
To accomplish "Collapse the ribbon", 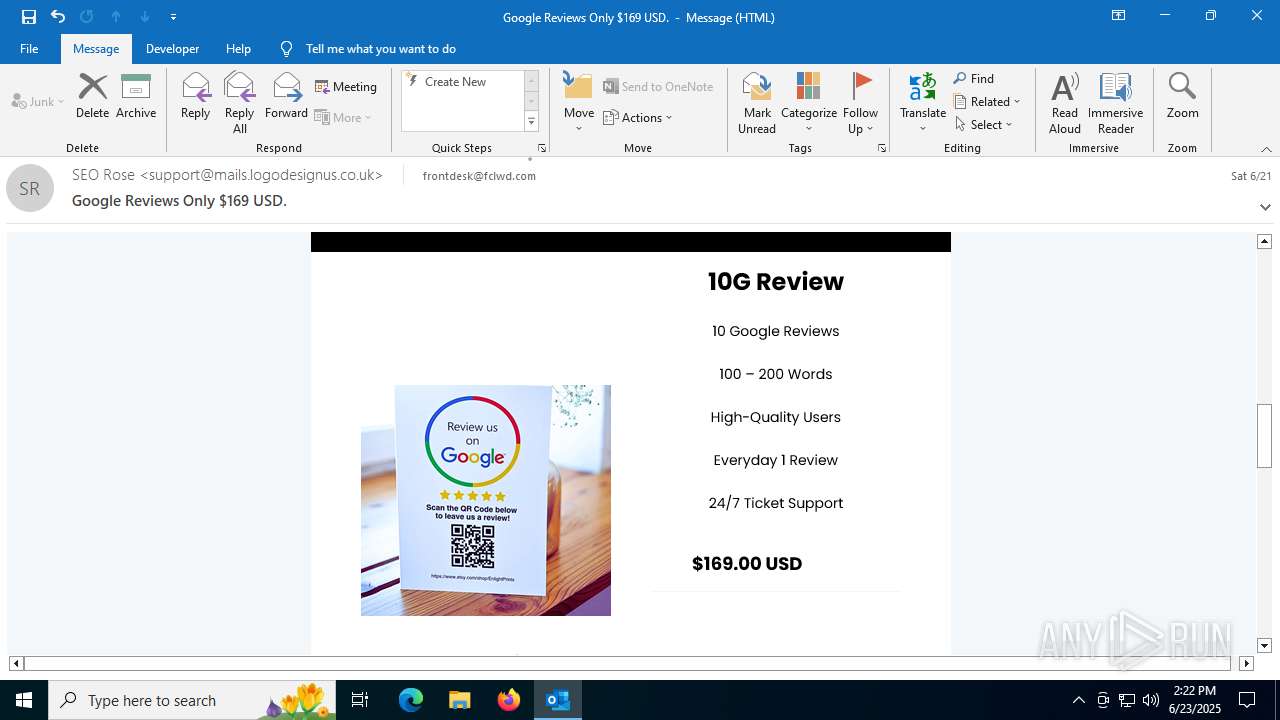I will click(1266, 149).
